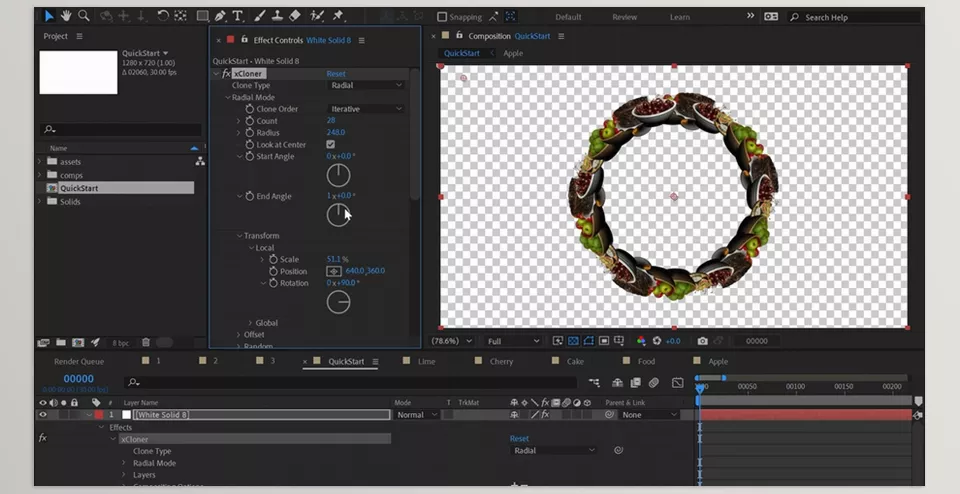Click the Position crosshair point picker
Screen dimensions: 960x494
pos(334,271)
